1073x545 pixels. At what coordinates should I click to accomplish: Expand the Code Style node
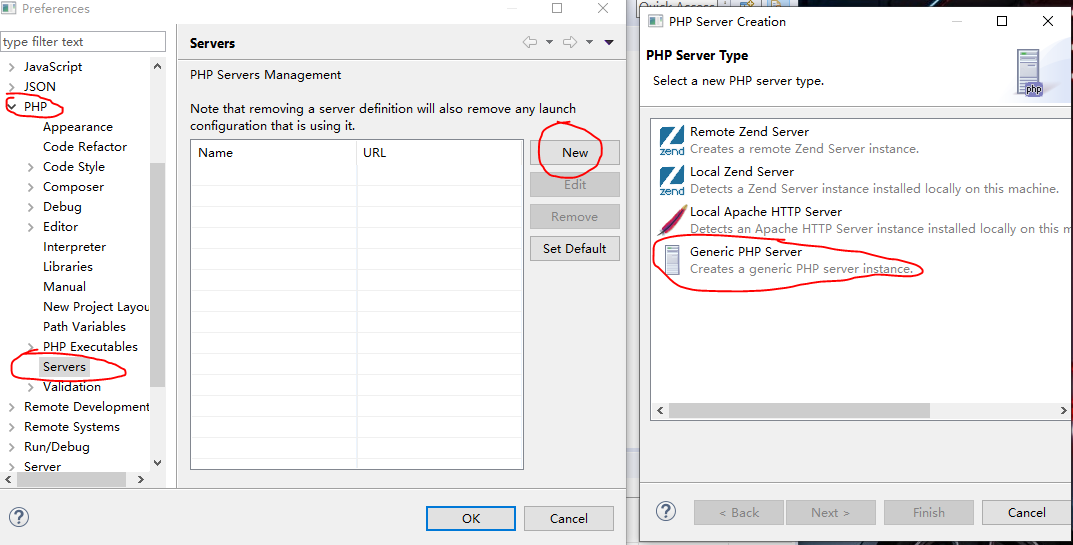(31, 167)
